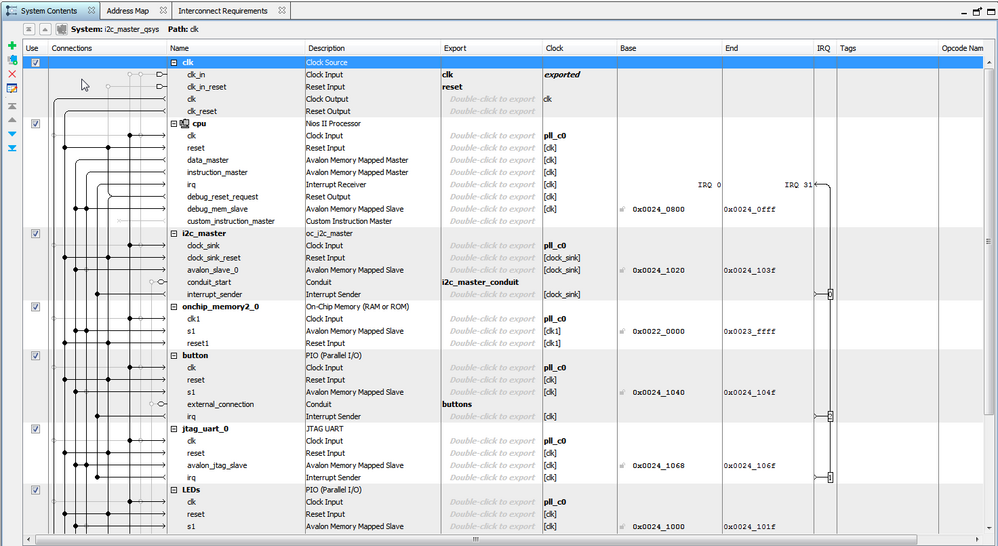Close the System Contents tab with its X

tap(91, 11)
